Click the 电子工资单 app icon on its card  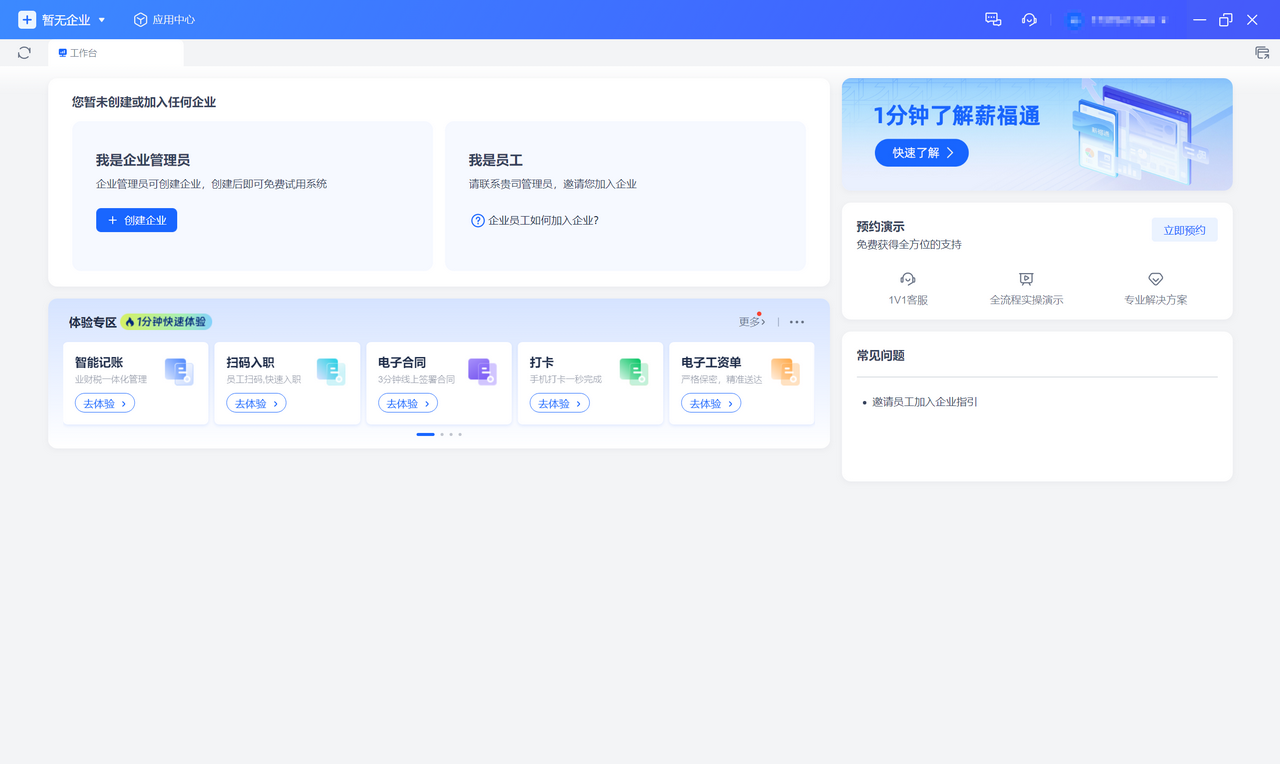tap(786, 371)
